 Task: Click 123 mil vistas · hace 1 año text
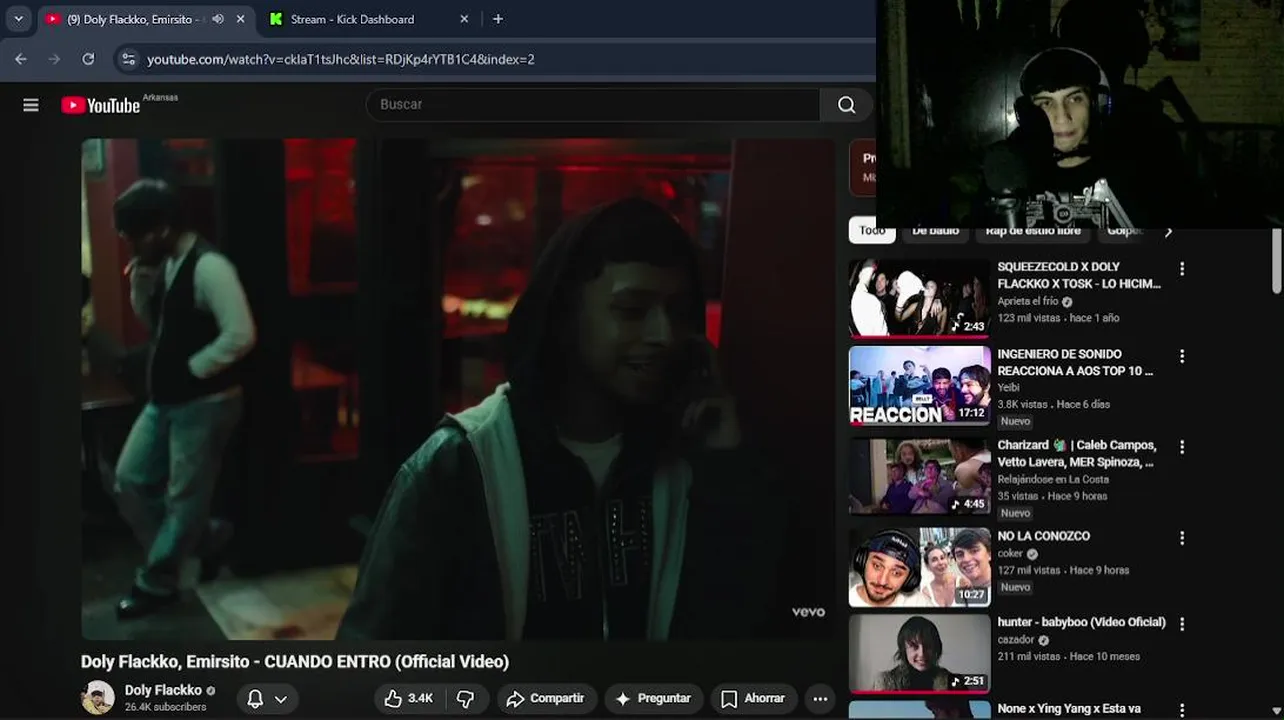pos(1058,318)
